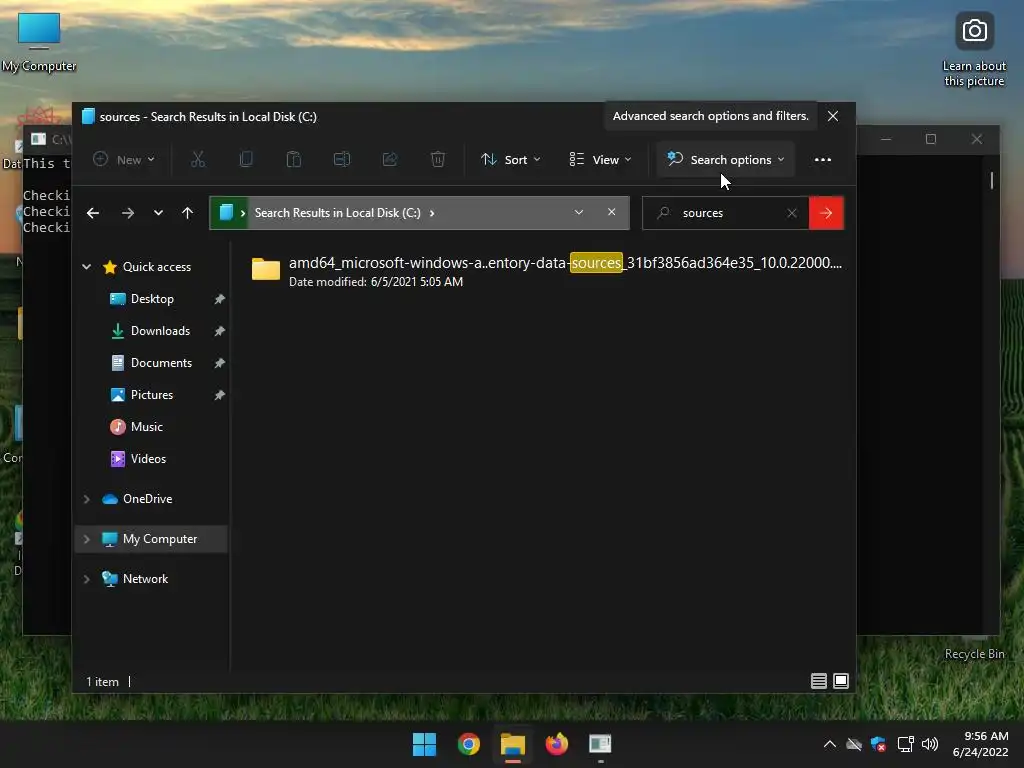Screen dimensions: 1024x768
Task: Open the View dropdown
Action: (600, 159)
